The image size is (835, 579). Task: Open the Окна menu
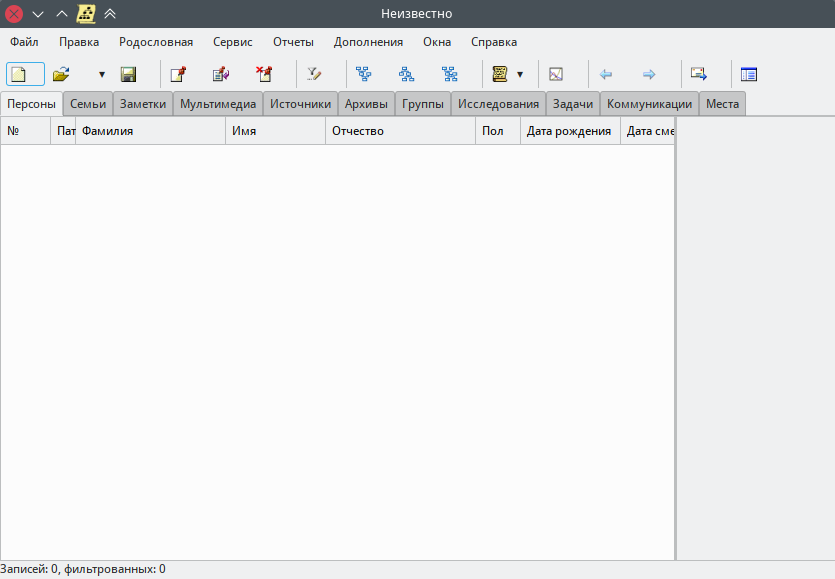[437, 42]
